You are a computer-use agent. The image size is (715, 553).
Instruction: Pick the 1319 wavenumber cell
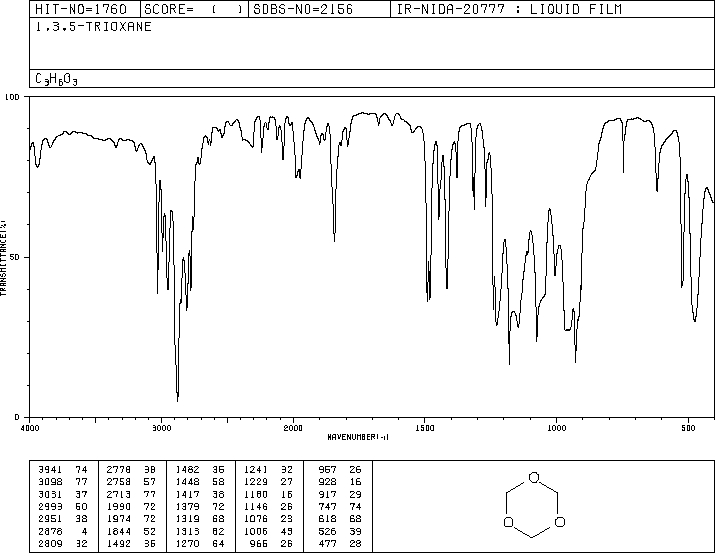[x=187, y=519]
